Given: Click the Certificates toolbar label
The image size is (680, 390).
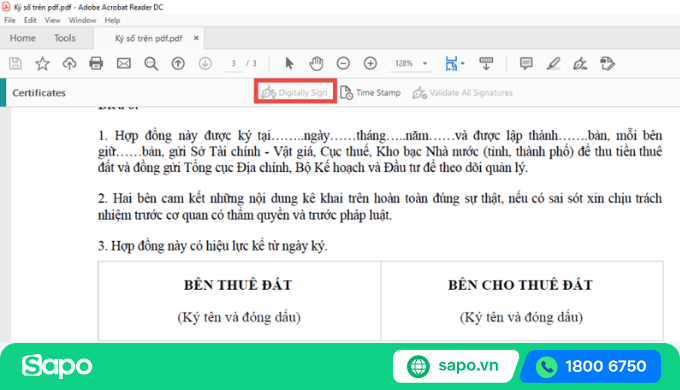Looking at the screenshot, I should coord(39,93).
